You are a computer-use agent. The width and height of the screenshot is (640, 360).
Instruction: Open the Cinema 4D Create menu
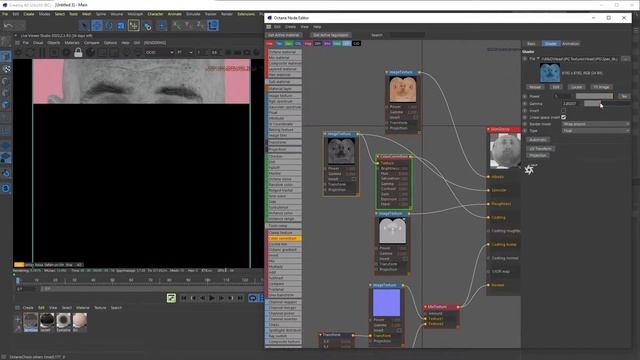coord(29,14)
